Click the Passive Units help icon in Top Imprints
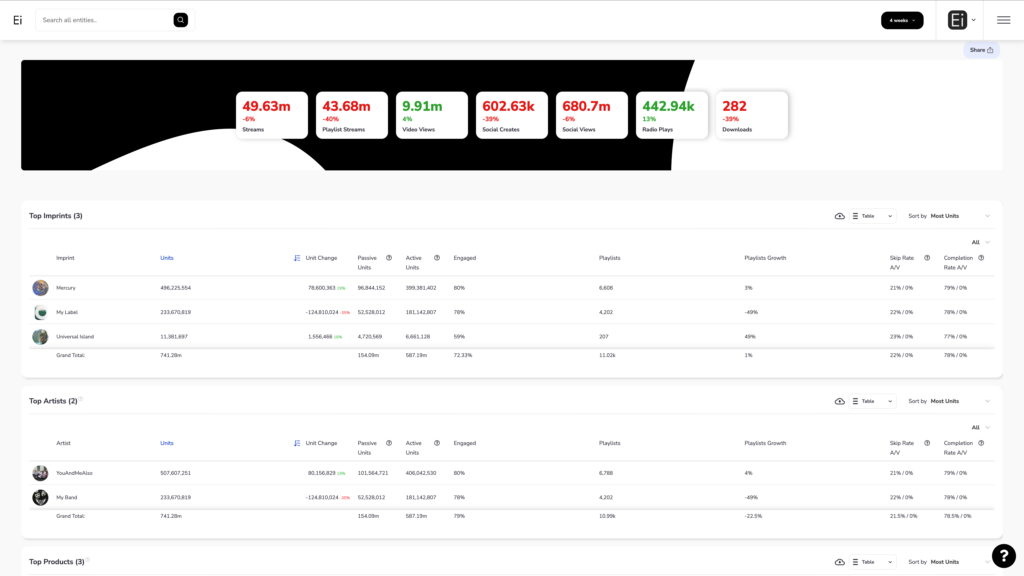Viewport: 1024px width, 576px height. pyautogui.click(x=389, y=258)
